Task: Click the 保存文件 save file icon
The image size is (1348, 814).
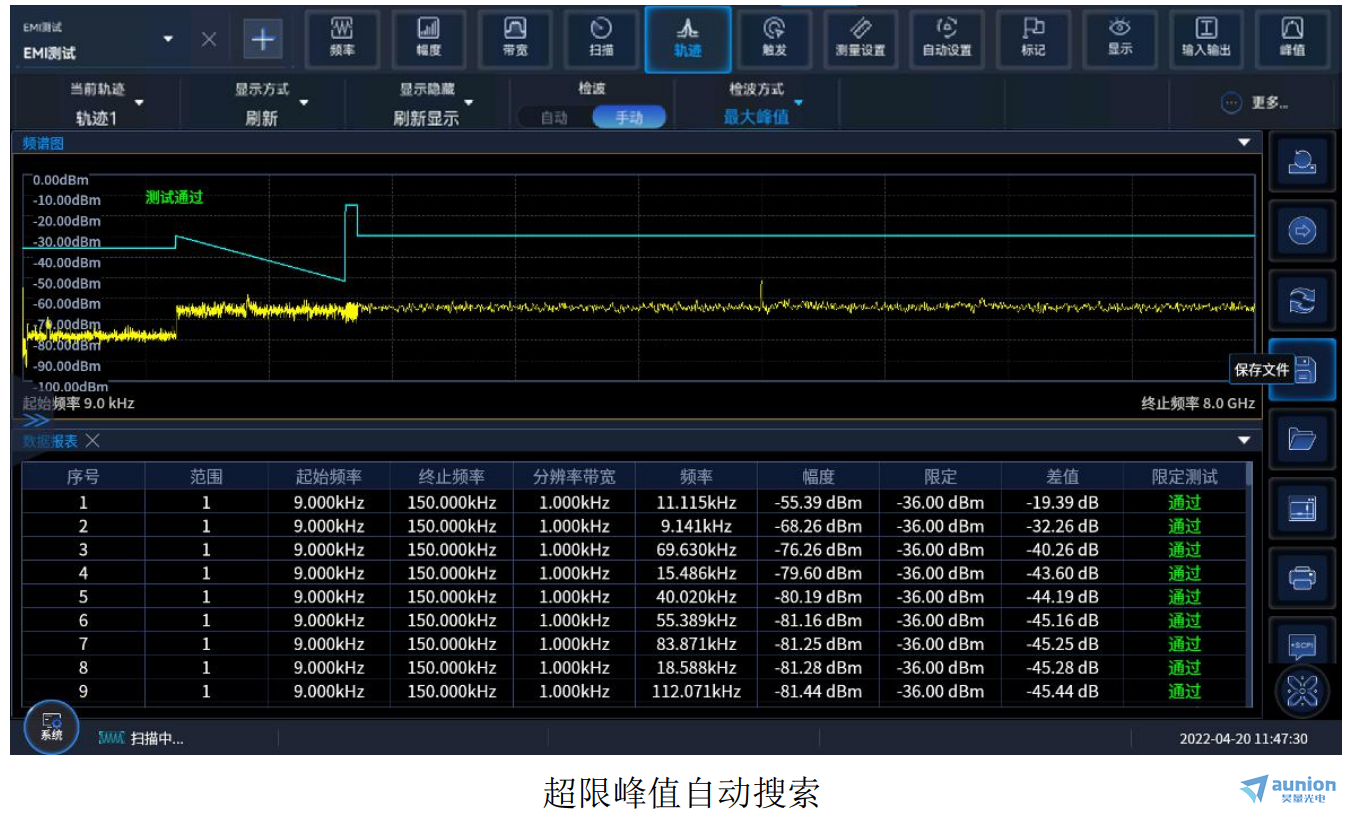Action: point(1302,371)
